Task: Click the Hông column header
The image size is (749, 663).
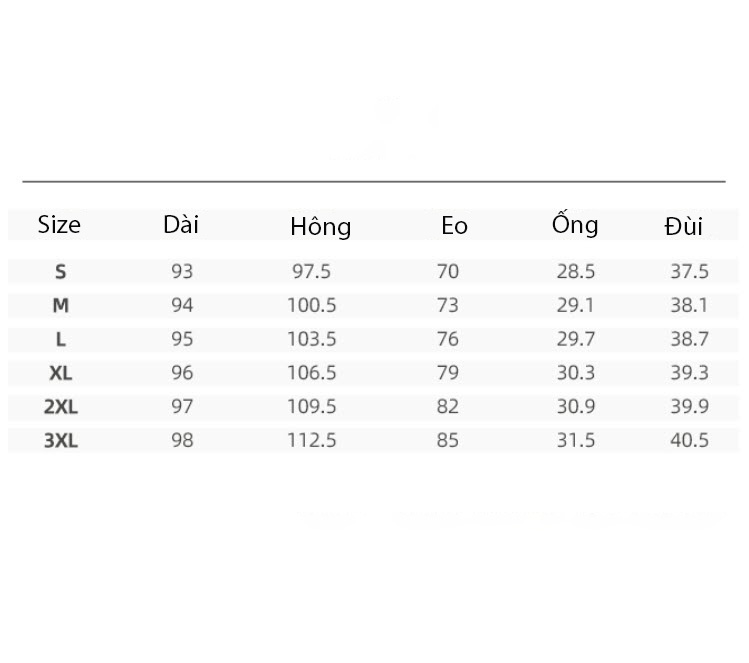Action: click(x=321, y=226)
